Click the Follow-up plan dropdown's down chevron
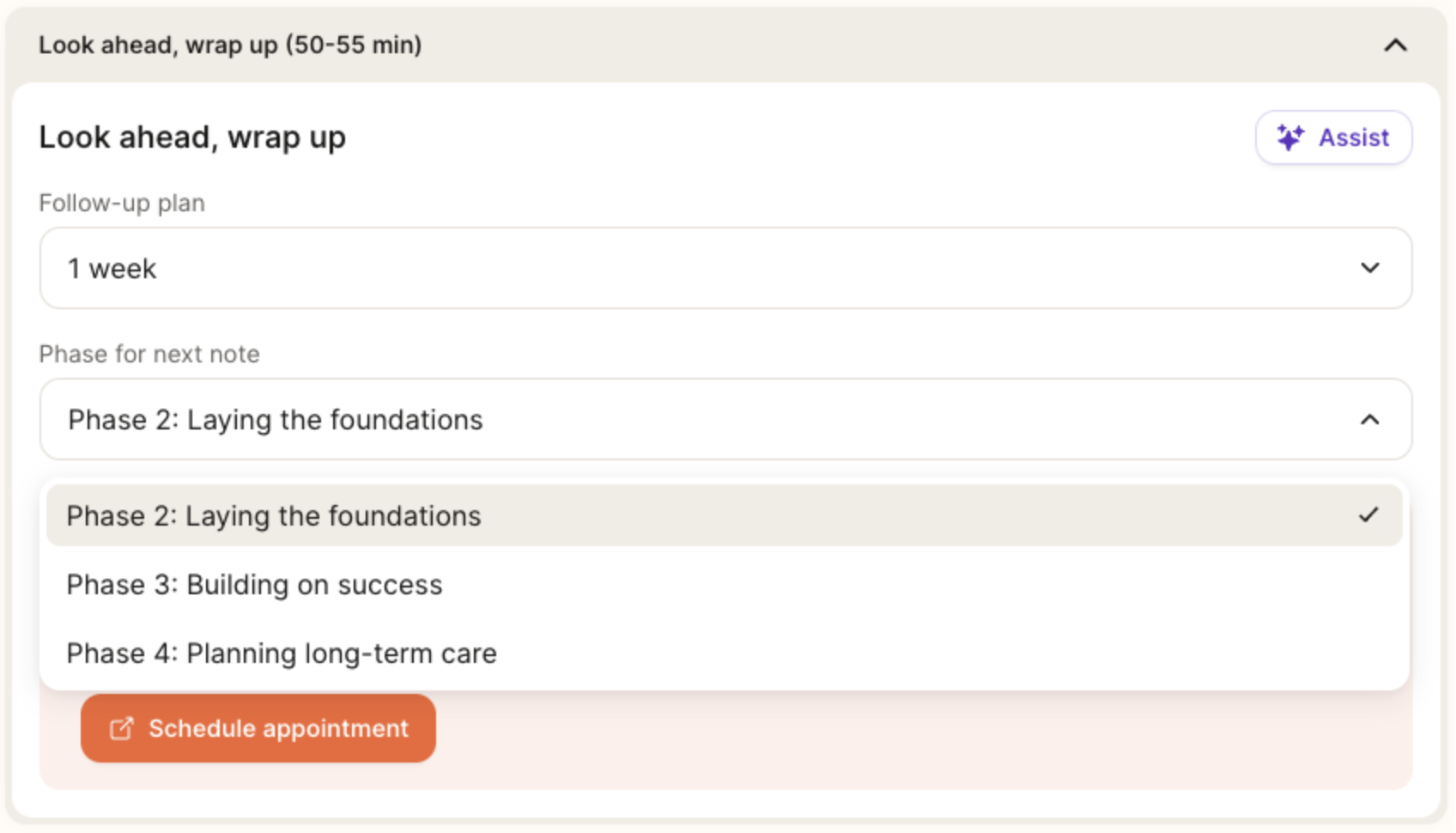Image resolution: width=1456 pixels, height=833 pixels. point(1370,268)
